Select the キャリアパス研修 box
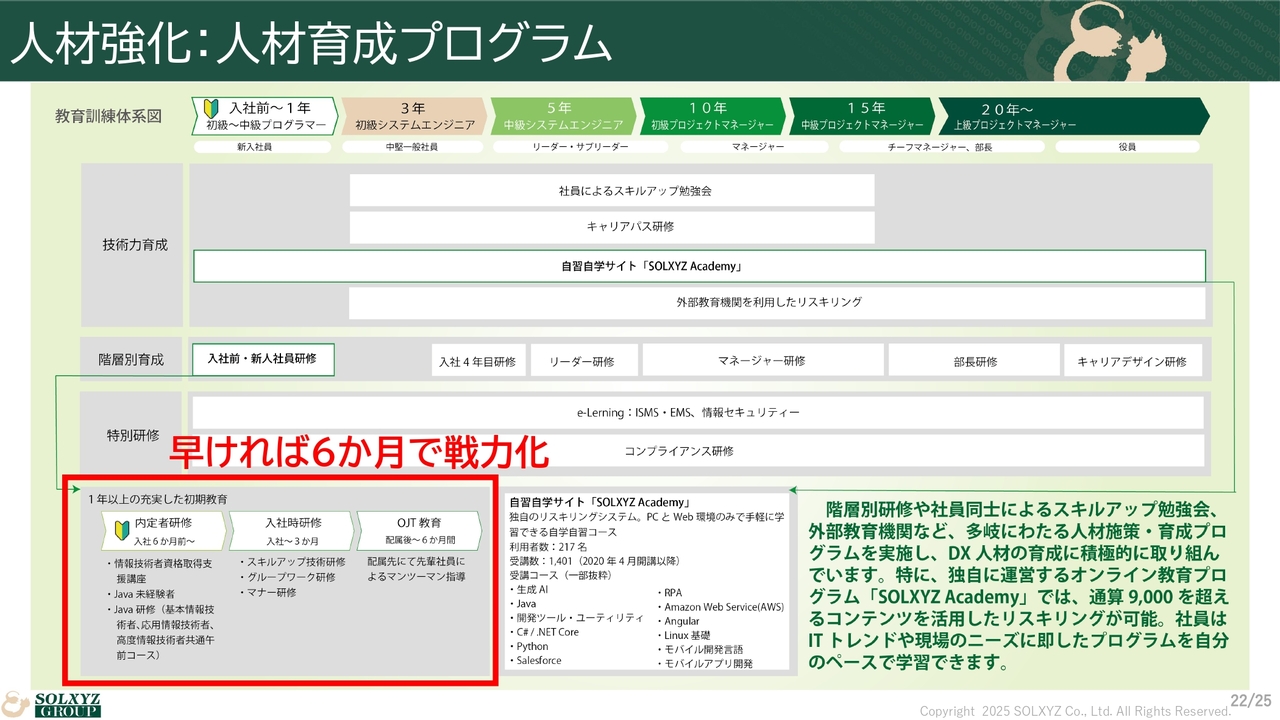Image resolution: width=1280 pixels, height=720 pixels. pos(612,227)
